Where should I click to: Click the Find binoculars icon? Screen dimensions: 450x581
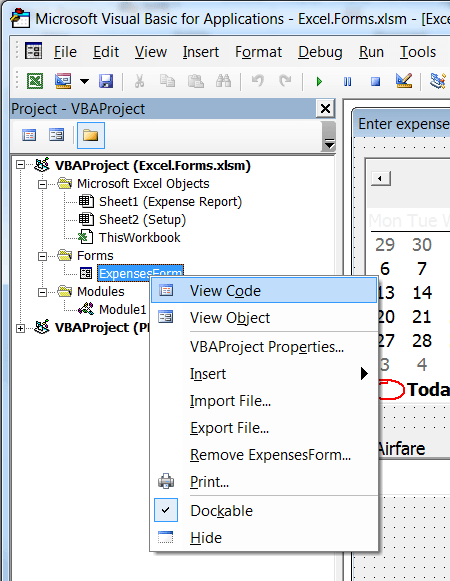(224, 81)
